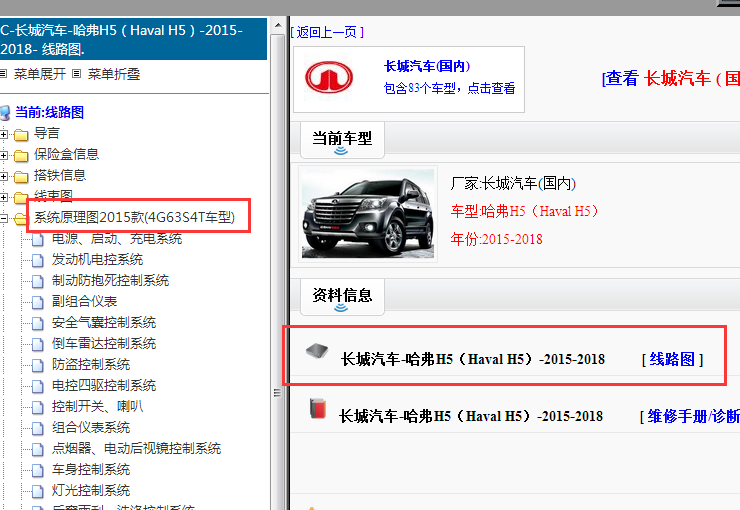The height and width of the screenshot is (510, 740).
Task: Open the 线路图 link in 资料信息
Action: [672, 360]
